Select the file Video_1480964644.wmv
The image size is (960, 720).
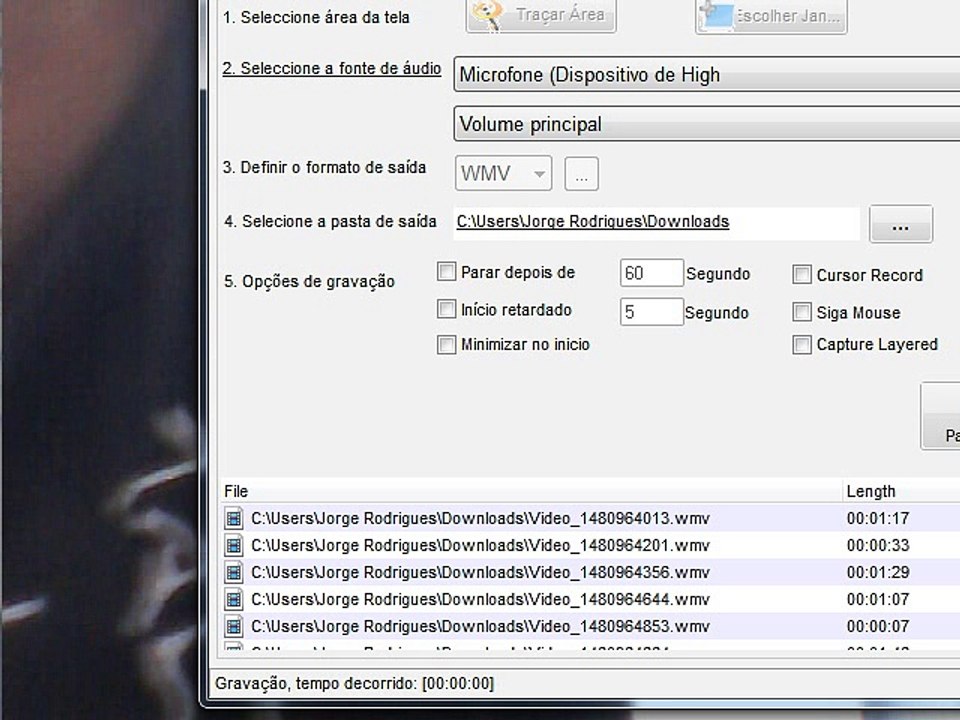tap(480, 599)
